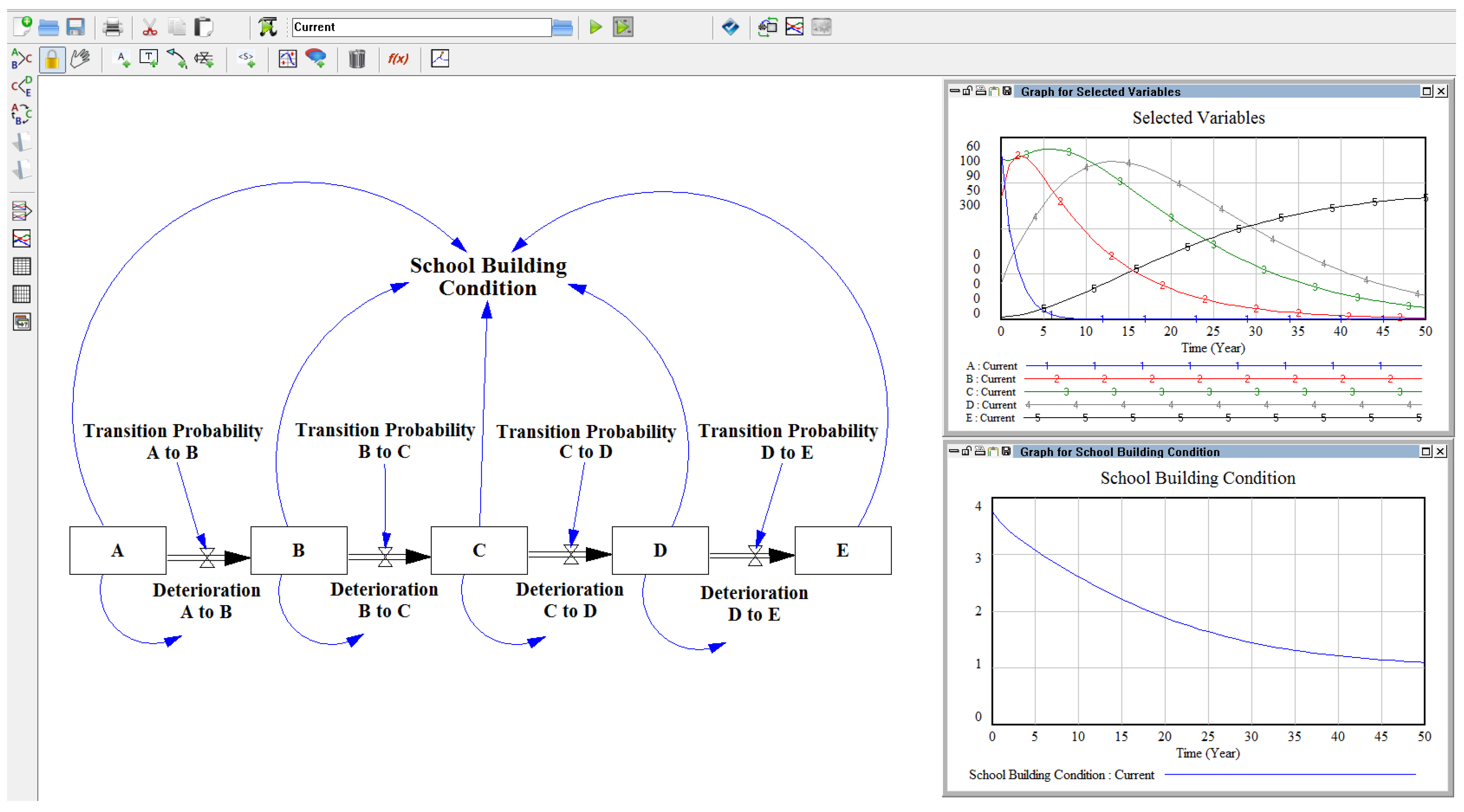Open the Equations f(x) tool
The image size is (1464, 812).
pos(398,59)
